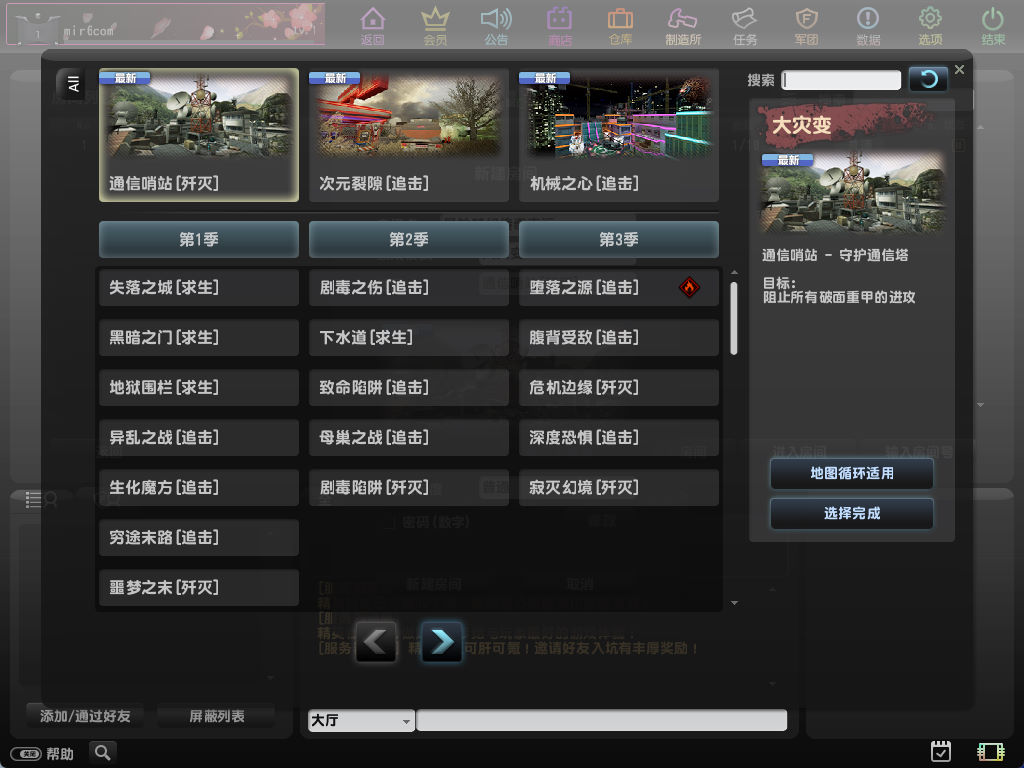Choose the 通信哨站 [歼灭] map card

[199, 135]
